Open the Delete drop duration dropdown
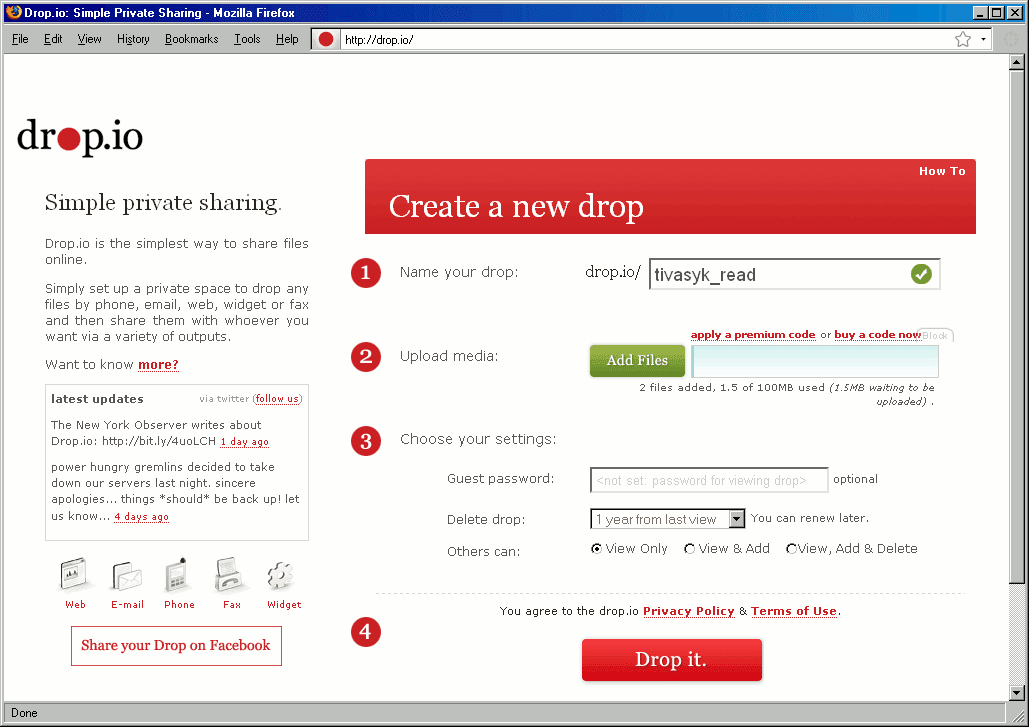Image resolution: width=1029 pixels, height=727 pixels. (x=667, y=519)
